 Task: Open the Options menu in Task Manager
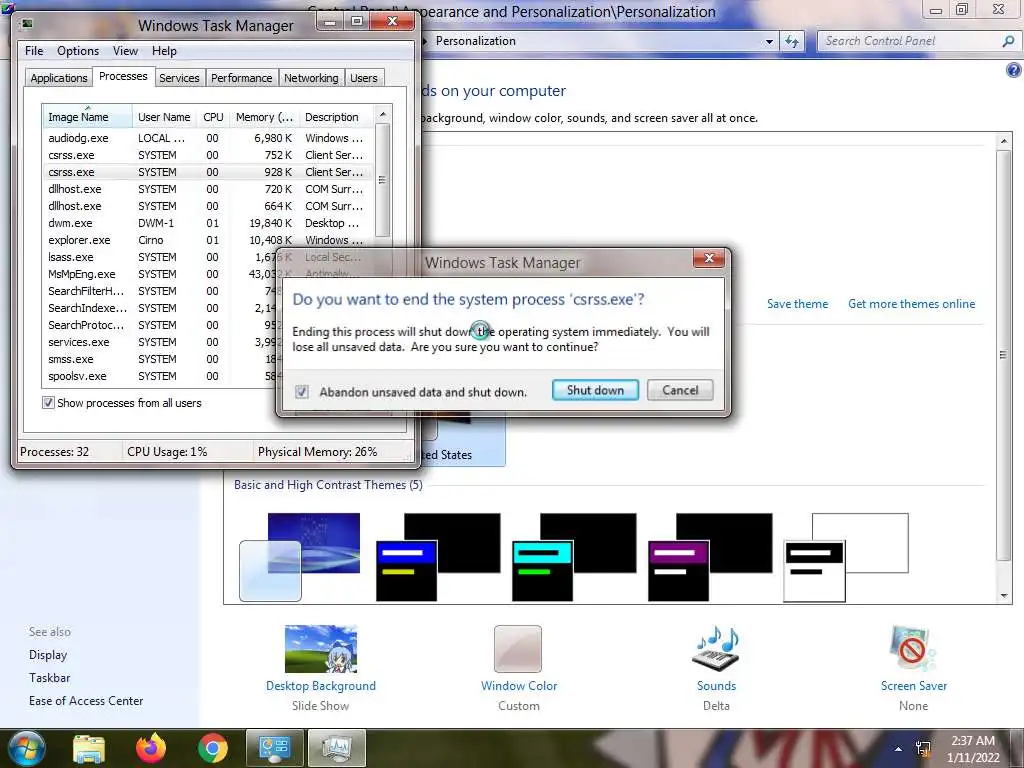78,51
